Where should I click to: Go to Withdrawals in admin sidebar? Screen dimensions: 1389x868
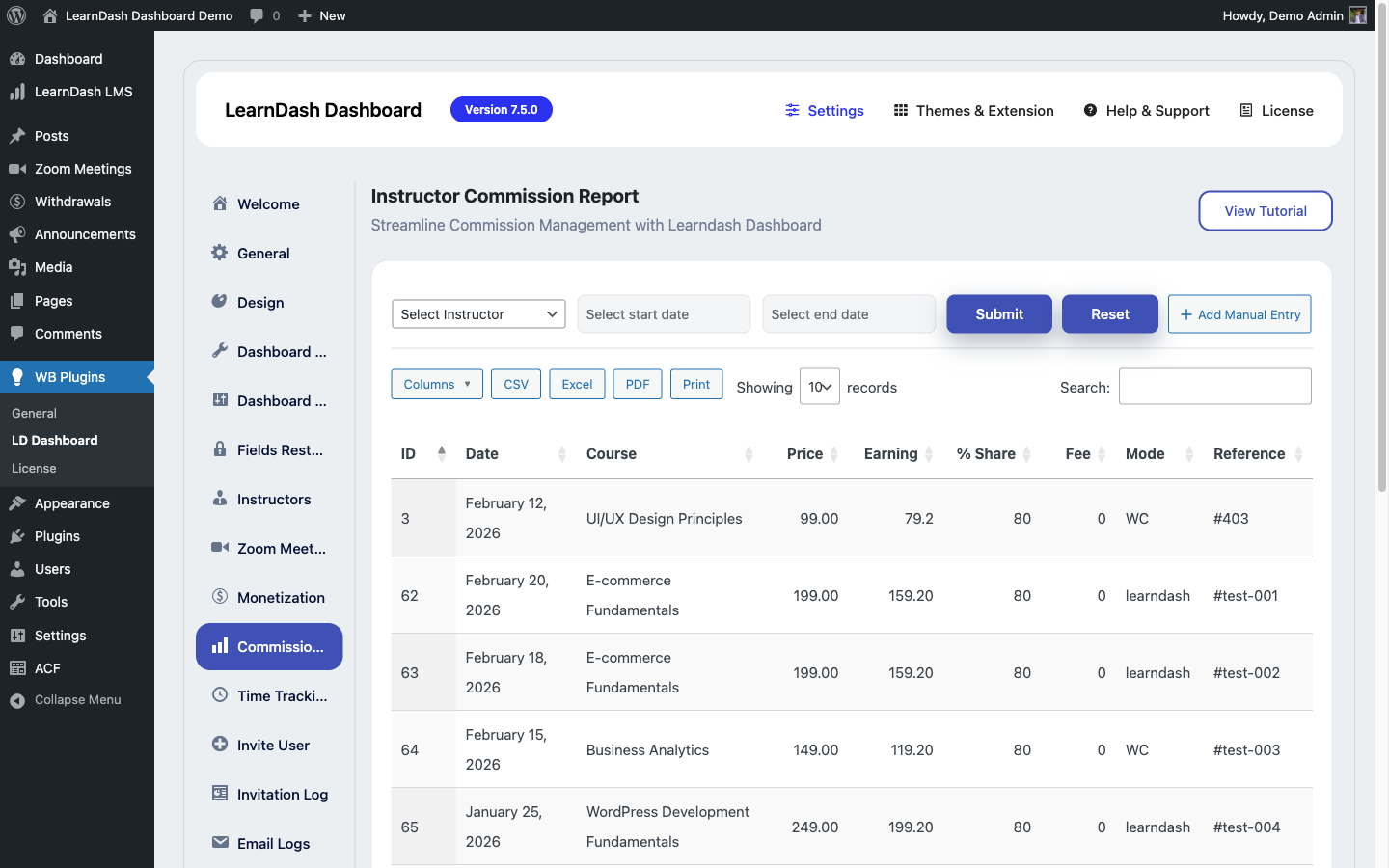click(72, 202)
